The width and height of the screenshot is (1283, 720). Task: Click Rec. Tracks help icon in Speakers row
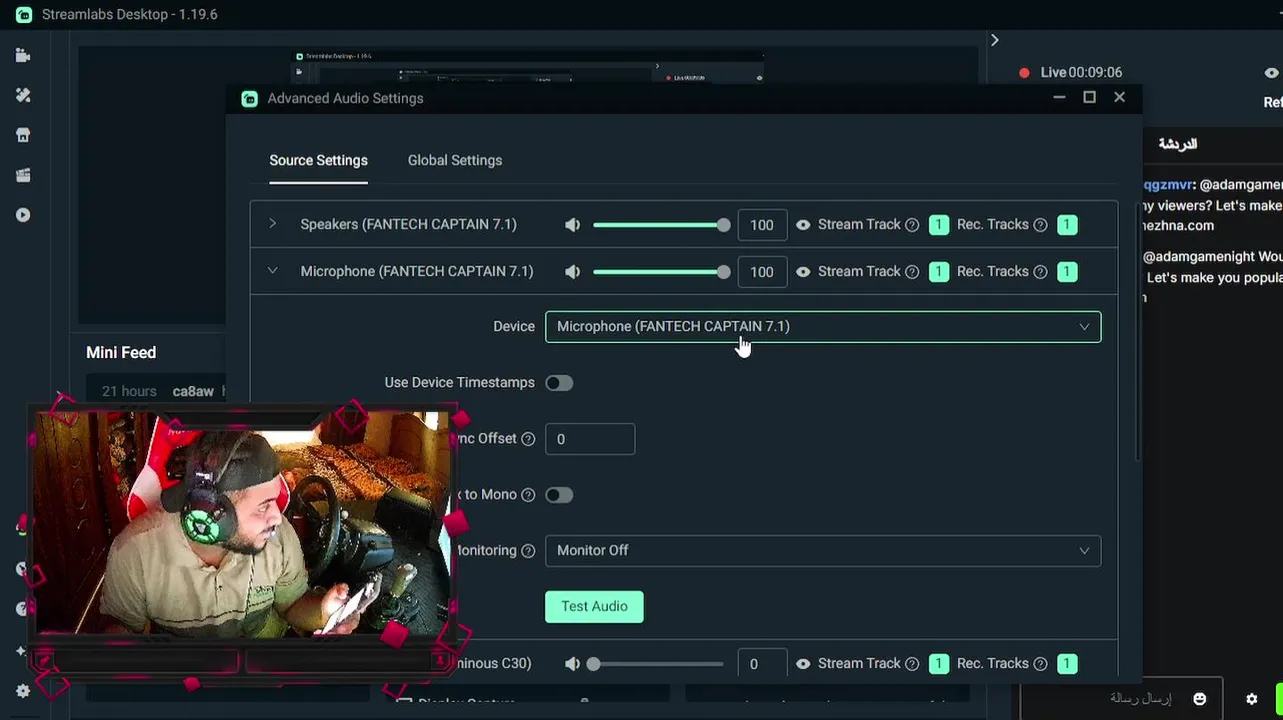(1040, 225)
